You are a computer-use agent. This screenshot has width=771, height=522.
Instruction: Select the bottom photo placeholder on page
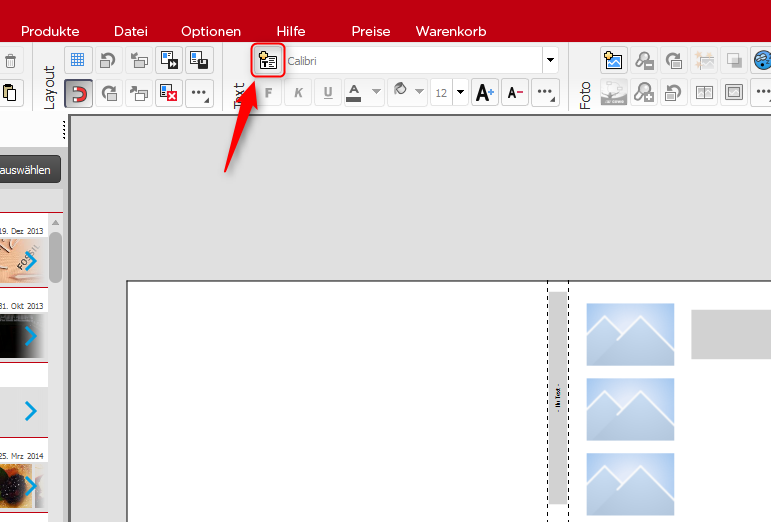[630, 484]
